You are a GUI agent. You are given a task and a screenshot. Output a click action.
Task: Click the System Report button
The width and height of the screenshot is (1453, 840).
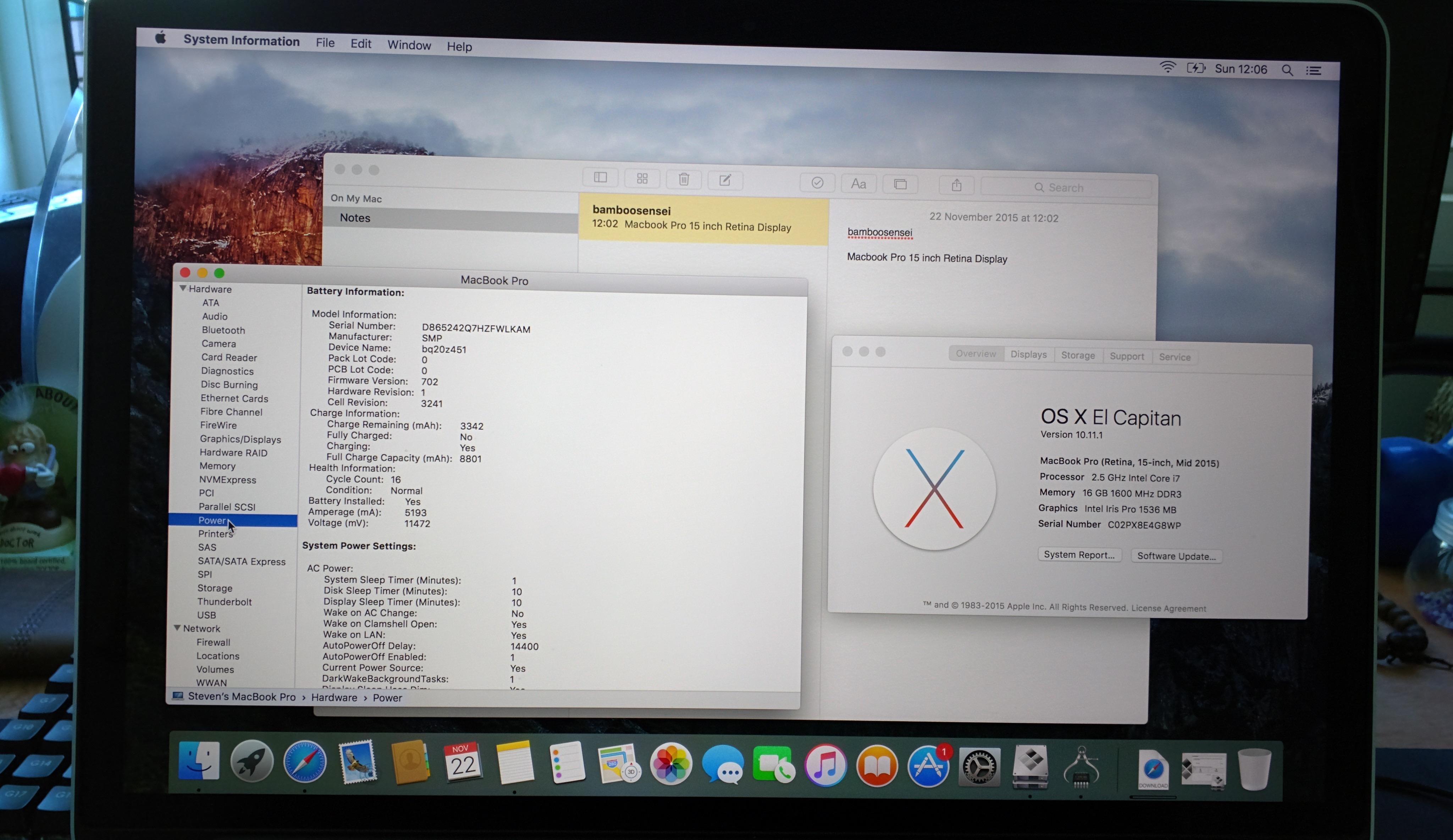pos(1079,554)
